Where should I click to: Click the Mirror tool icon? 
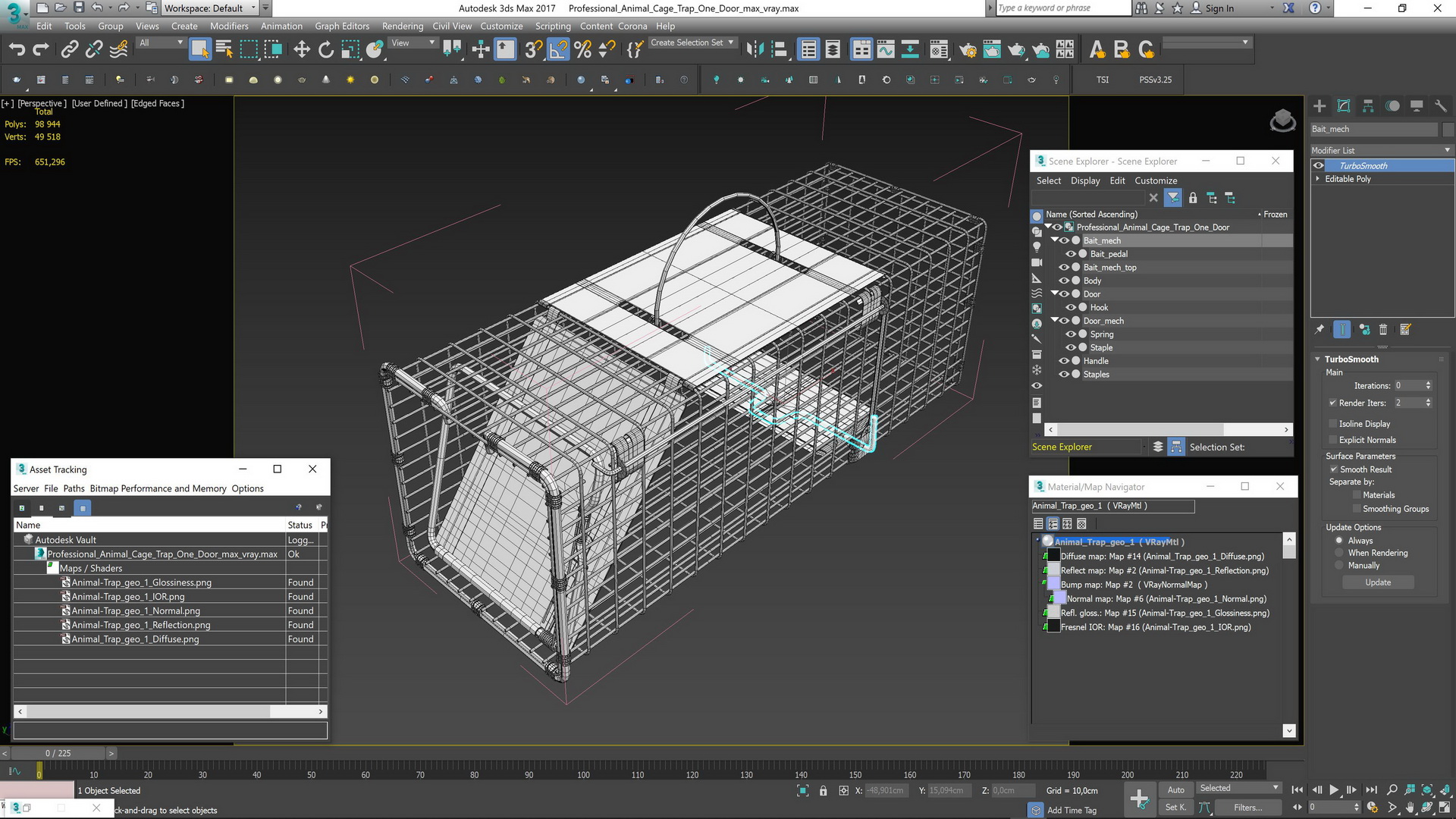755,50
